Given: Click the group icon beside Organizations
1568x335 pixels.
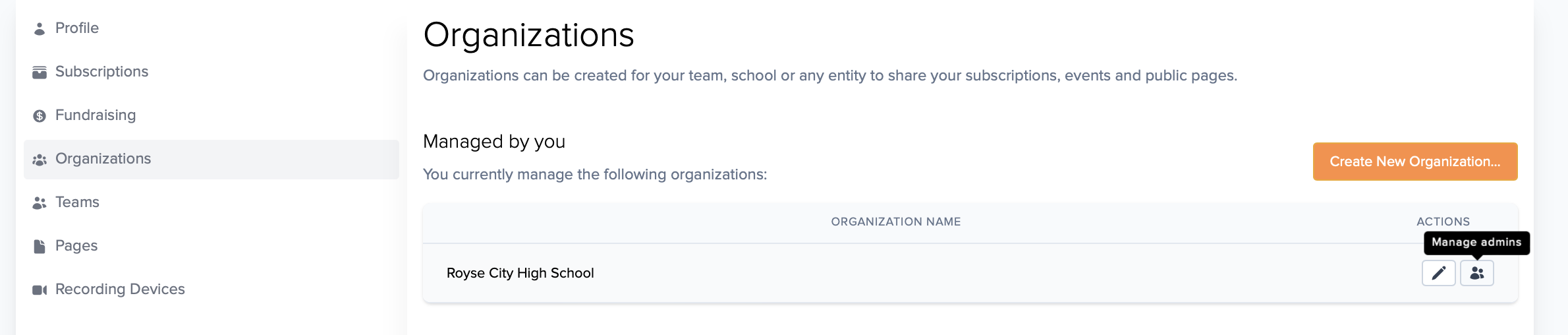Looking at the screenshot, I should 40,160.
